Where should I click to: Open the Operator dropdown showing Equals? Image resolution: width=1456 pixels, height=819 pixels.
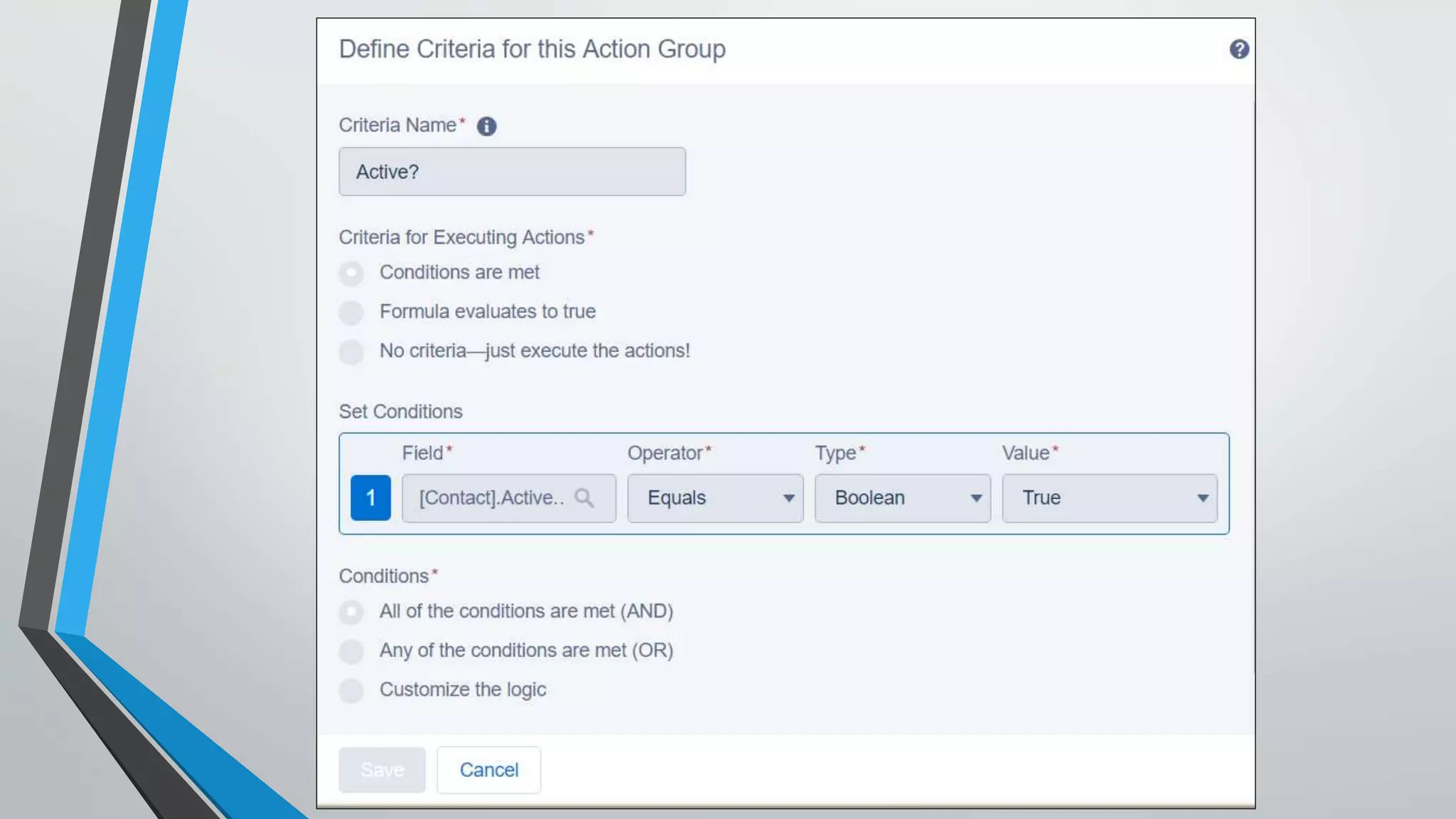(714, 498)
